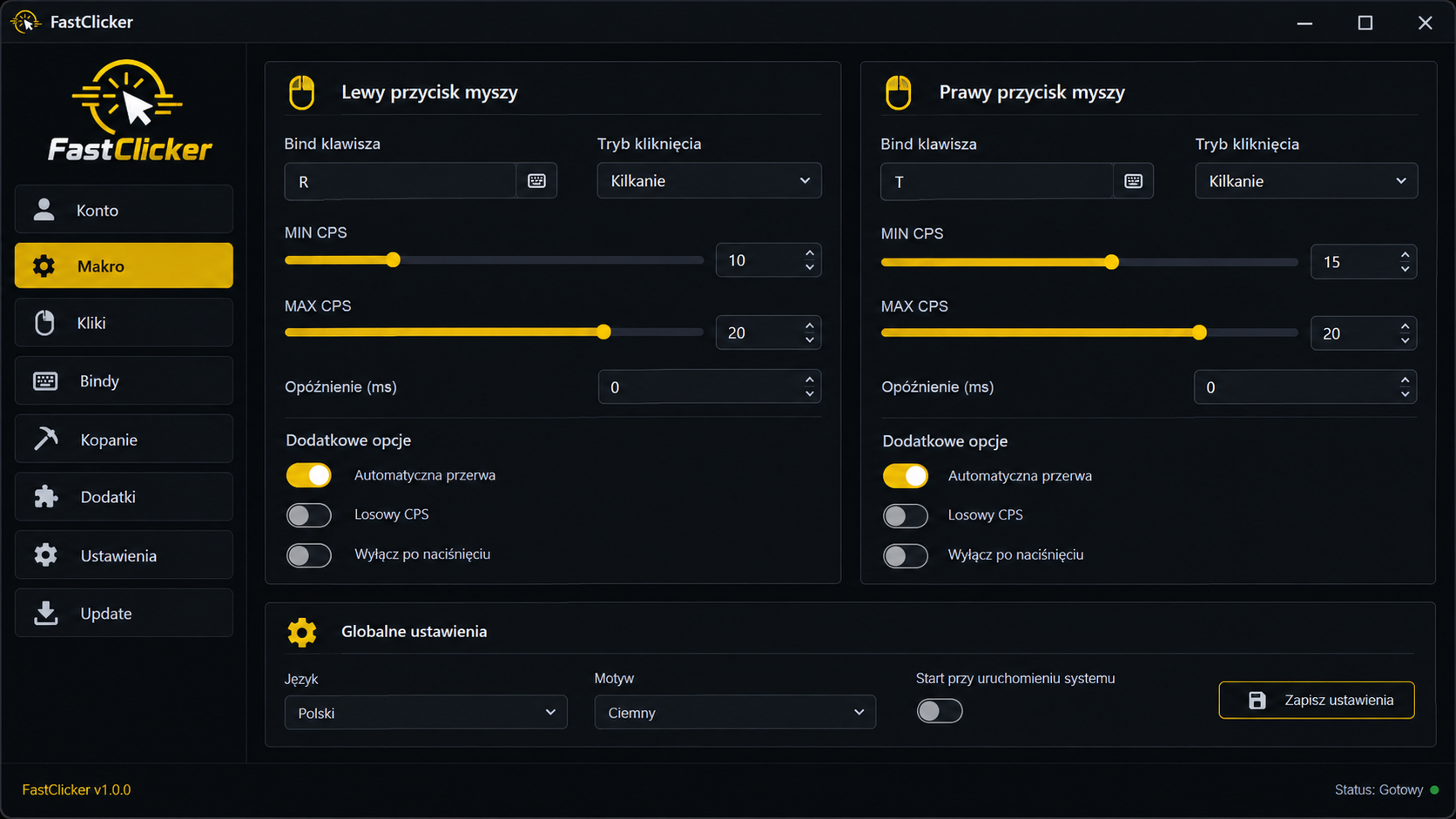
Task: Click the person icon next to Konto
Action: (x=44, y=210)
